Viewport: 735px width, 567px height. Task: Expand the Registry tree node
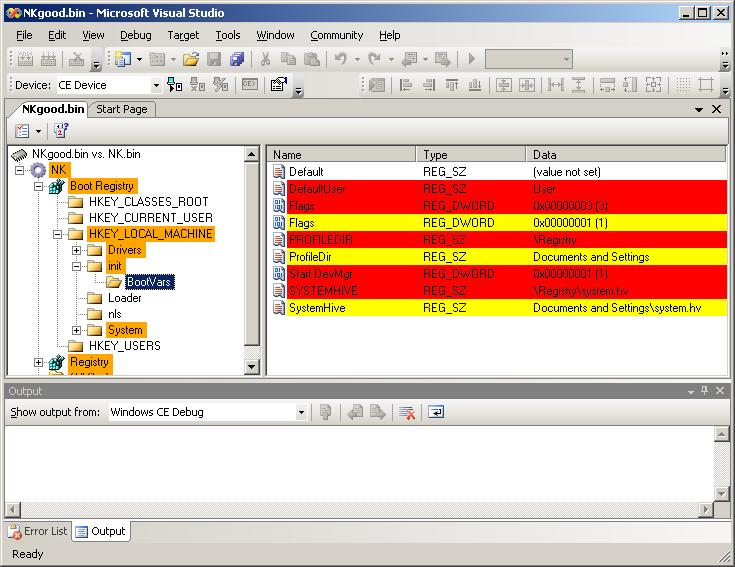click(38, 362)
